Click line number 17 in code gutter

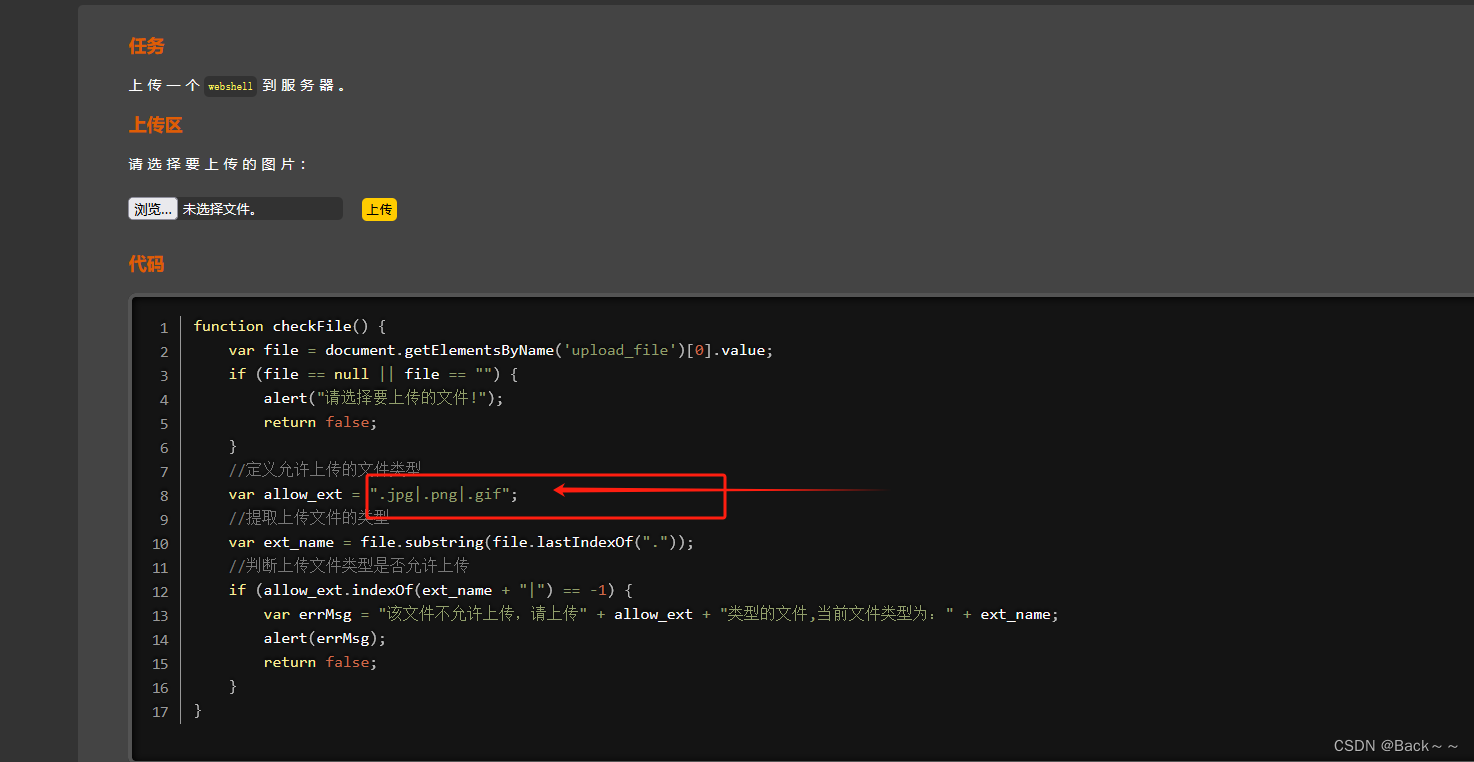click(x=161, y=711)
